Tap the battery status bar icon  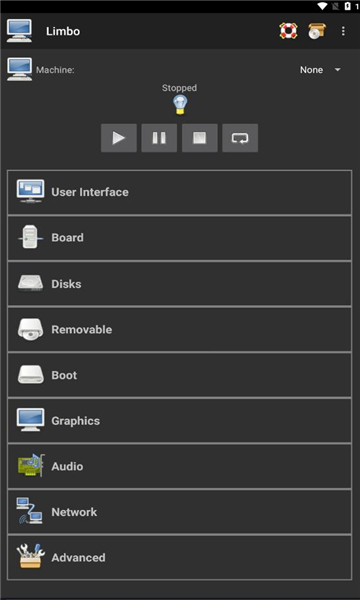pos(348,6)
